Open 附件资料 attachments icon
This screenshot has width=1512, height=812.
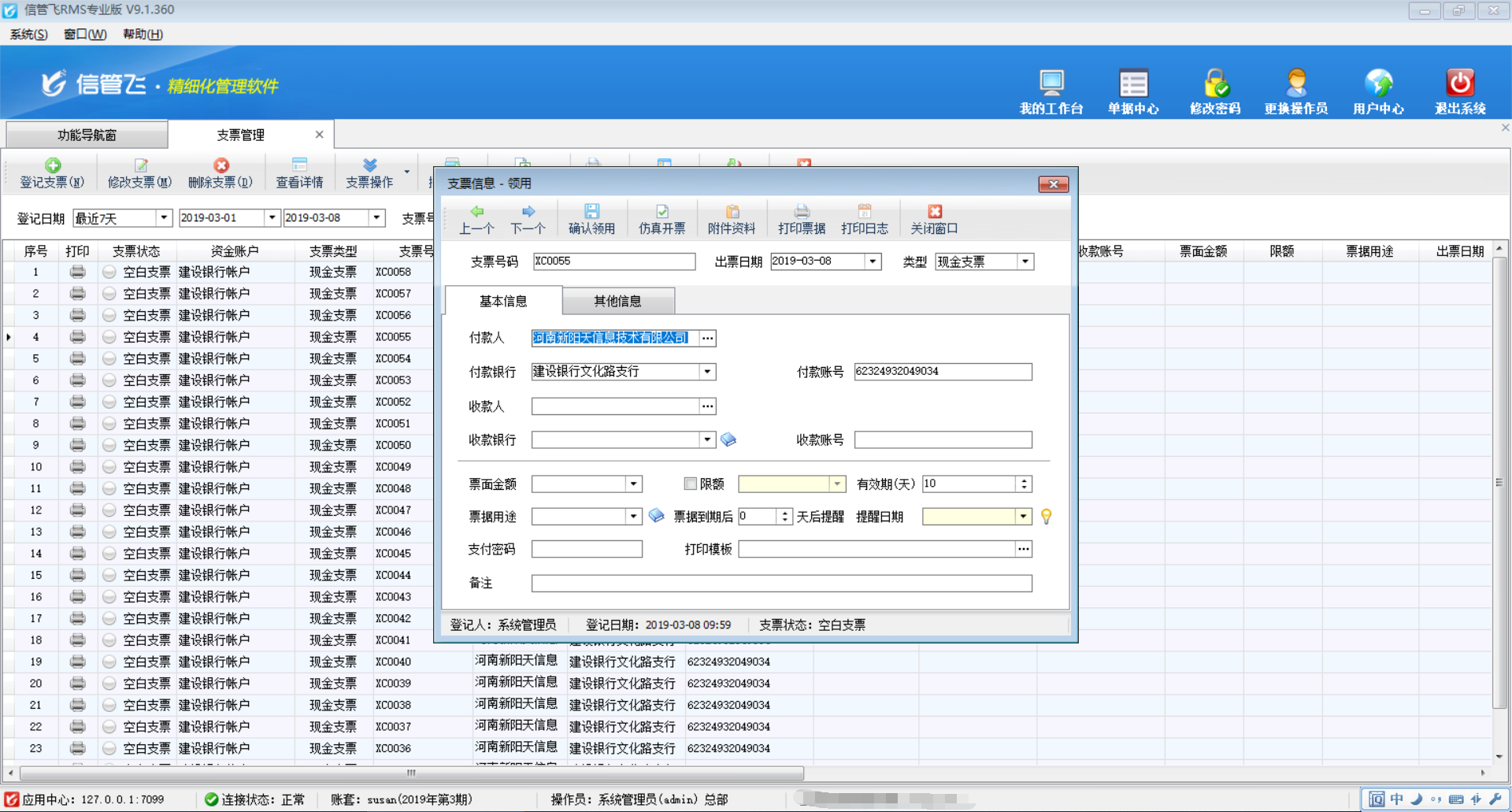(x=732, y=212)
